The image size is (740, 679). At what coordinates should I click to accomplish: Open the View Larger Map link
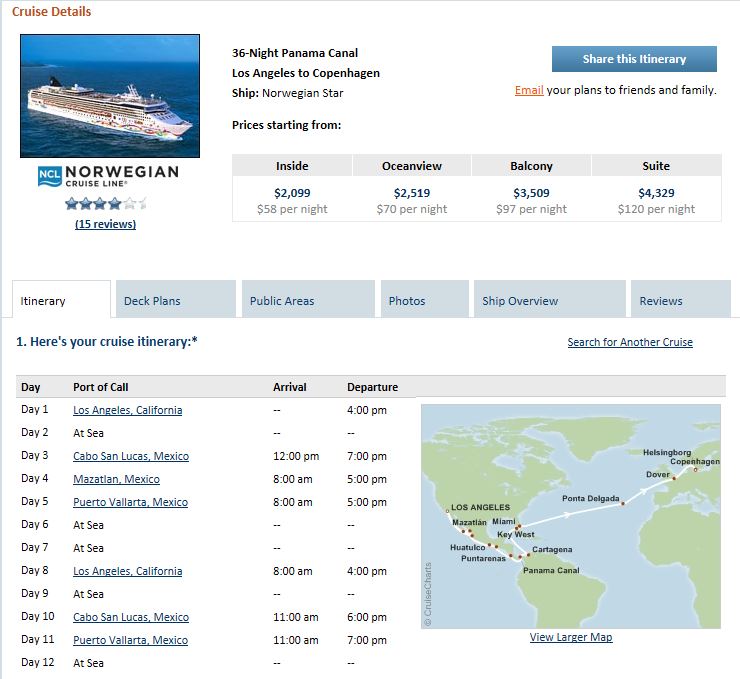point(571,637)
